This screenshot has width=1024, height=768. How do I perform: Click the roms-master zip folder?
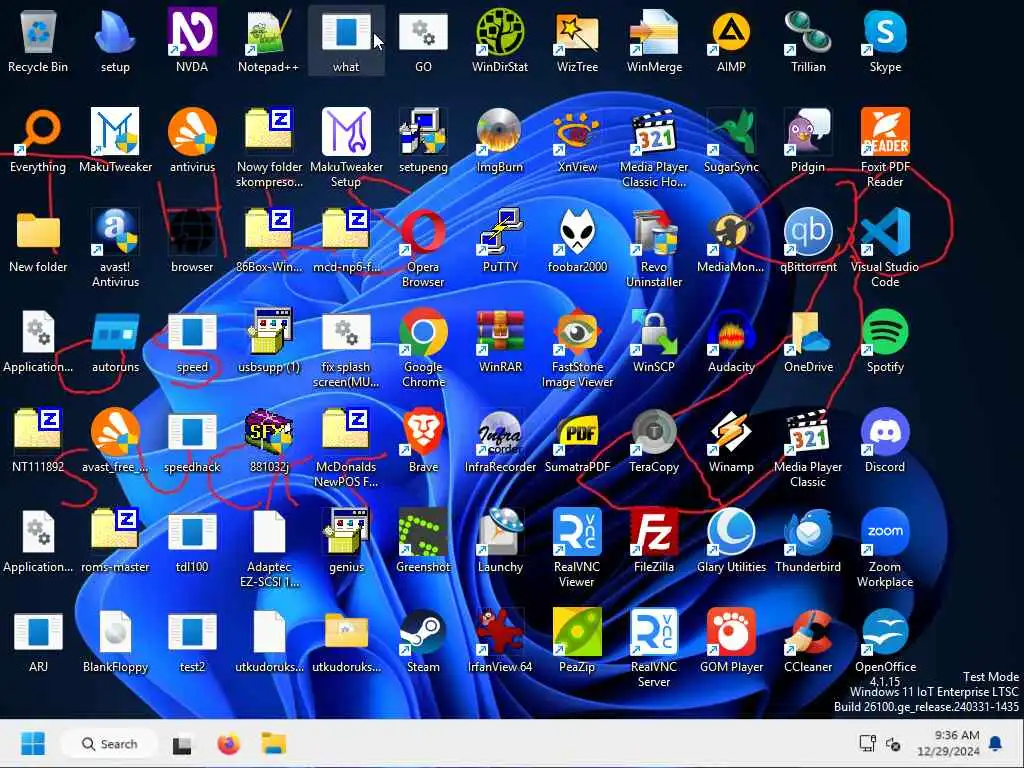(116, 530)
